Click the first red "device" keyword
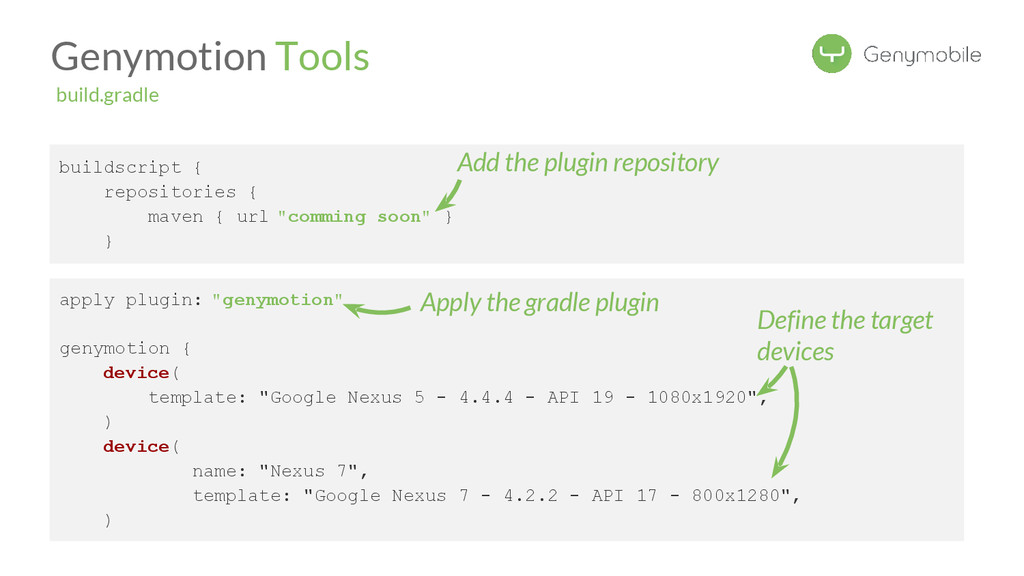This screenshot has width=1024, height=576. click(136, 373)
